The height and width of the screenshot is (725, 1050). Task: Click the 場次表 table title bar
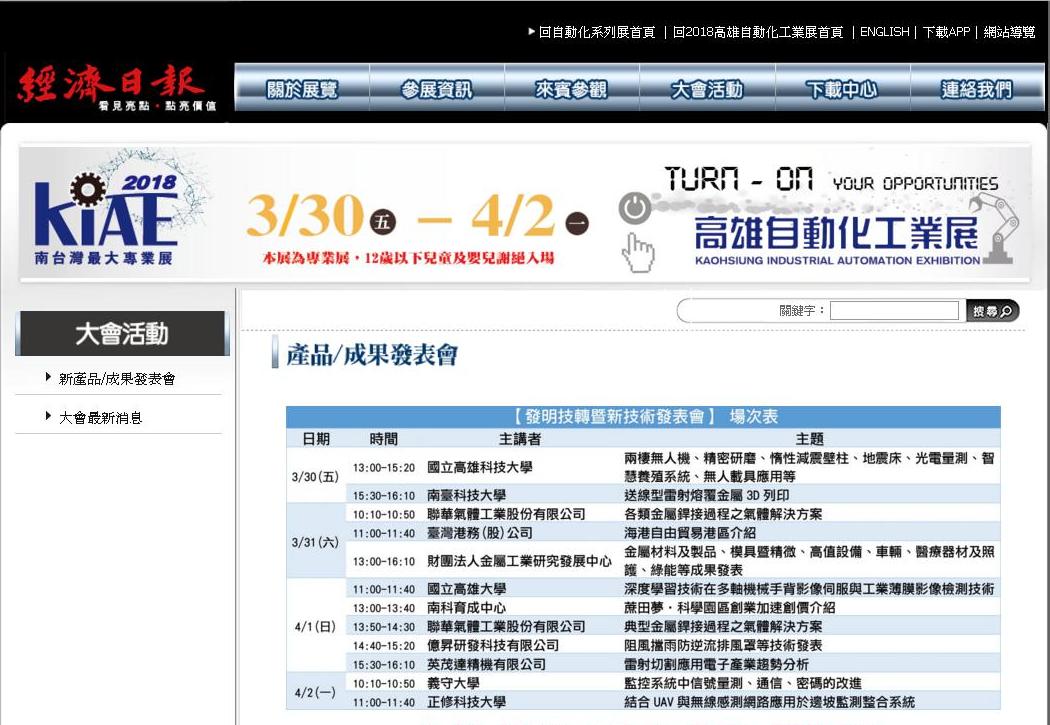[643, 416]
